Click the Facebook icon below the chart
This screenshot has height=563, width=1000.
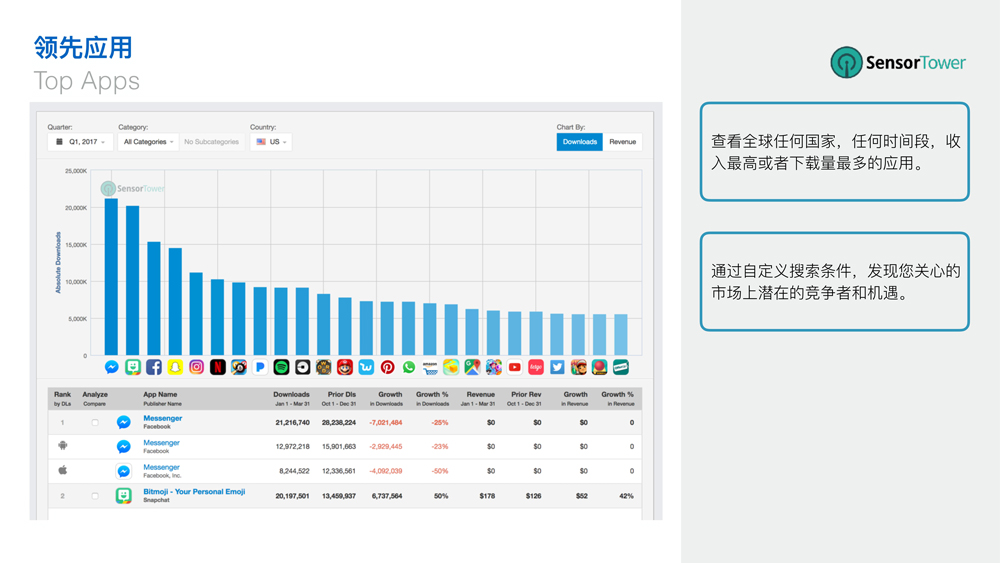[154, 368]
